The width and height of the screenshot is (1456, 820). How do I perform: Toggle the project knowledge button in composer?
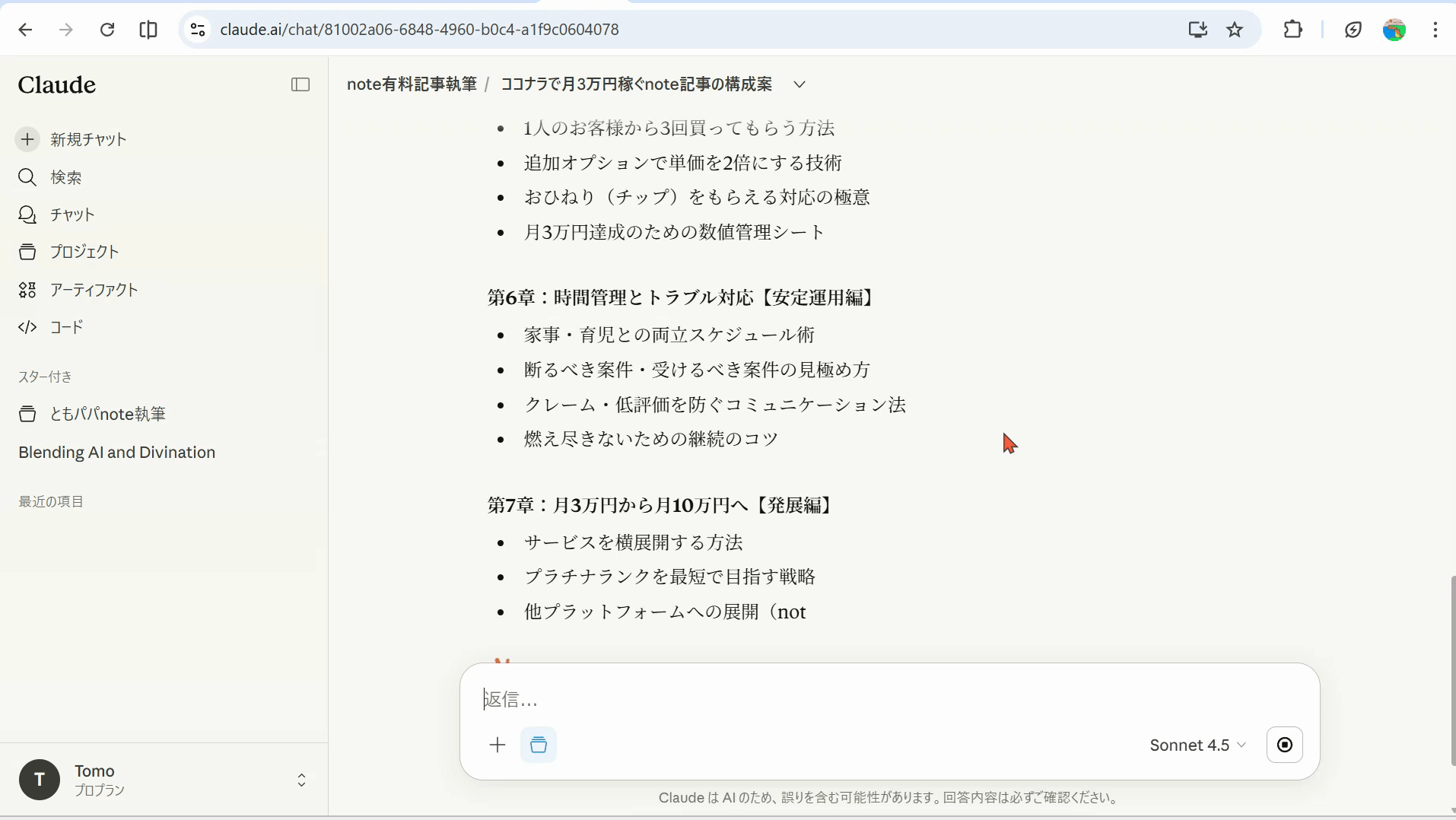click(x=539, y=745)
